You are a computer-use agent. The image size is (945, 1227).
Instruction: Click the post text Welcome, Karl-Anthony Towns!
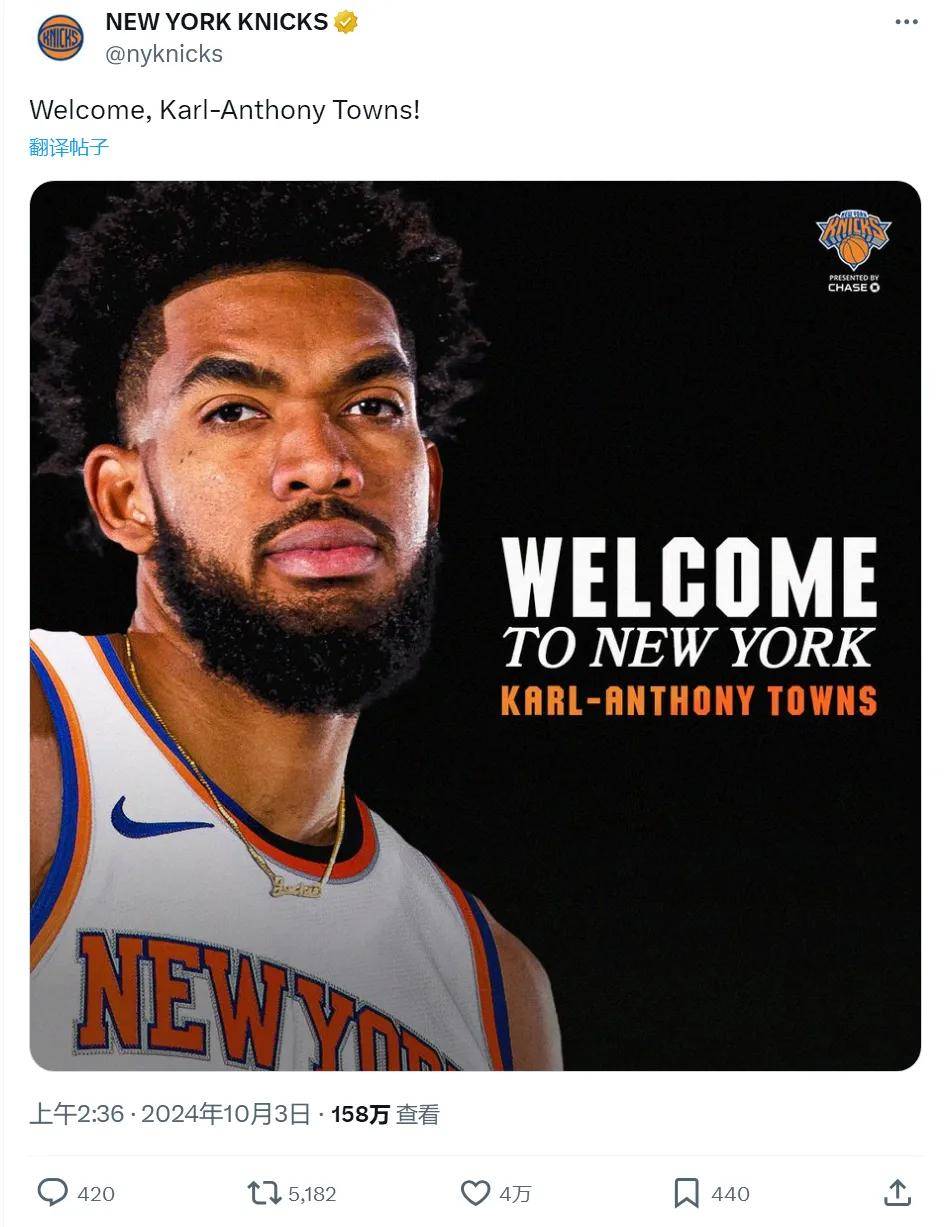click(225, 109)
